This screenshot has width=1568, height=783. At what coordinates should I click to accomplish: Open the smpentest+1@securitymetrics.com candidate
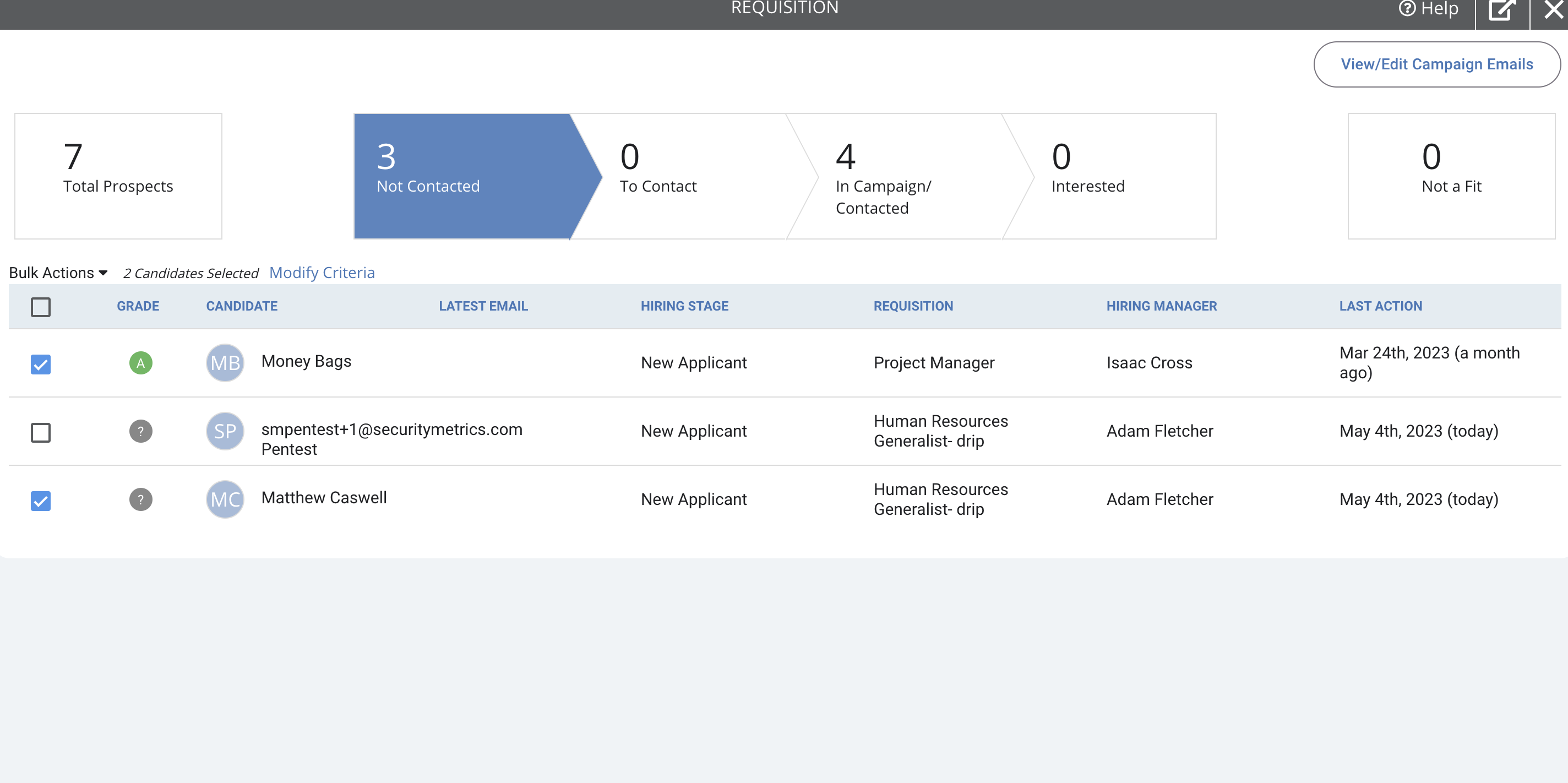pos(392,439)
